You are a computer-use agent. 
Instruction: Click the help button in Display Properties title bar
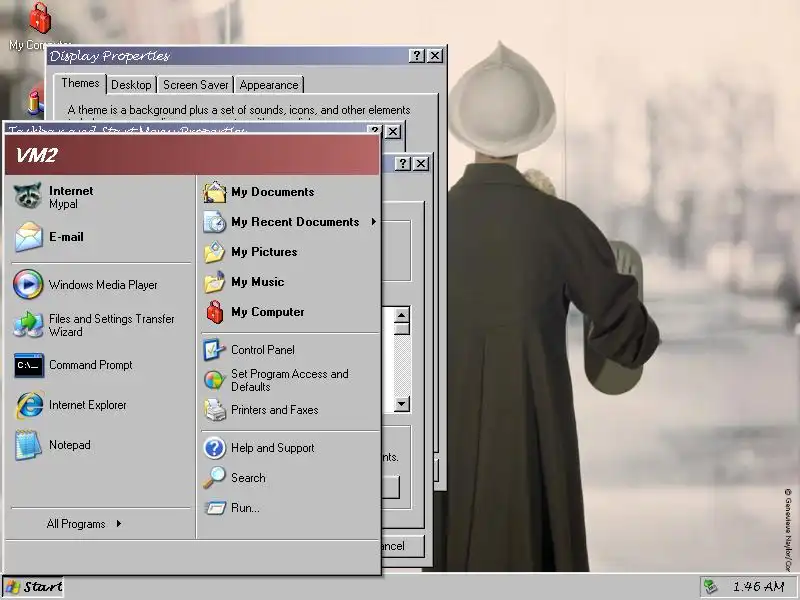(x=416, y=56)
